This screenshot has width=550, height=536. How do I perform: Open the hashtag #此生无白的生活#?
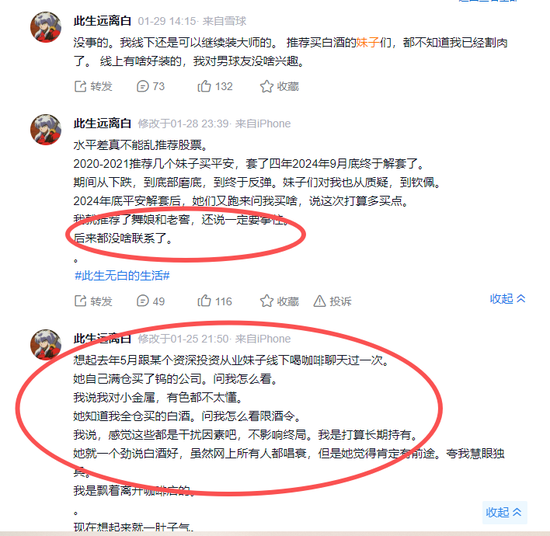click(x=122, y=276)
